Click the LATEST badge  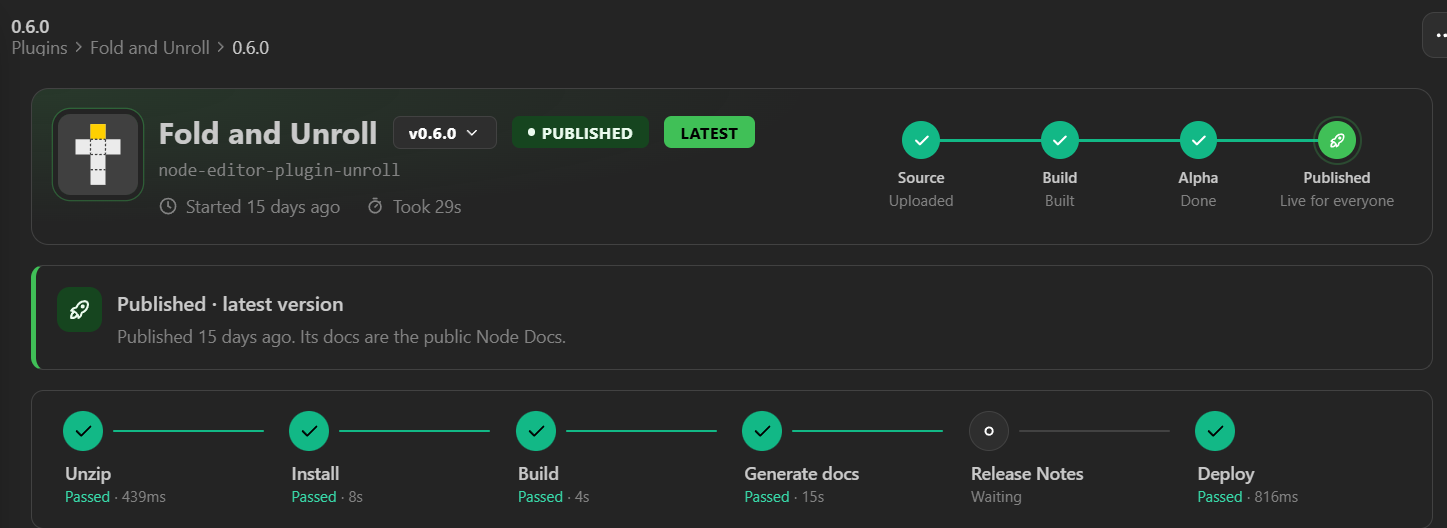pyautogui.click(x=709, y=133)
